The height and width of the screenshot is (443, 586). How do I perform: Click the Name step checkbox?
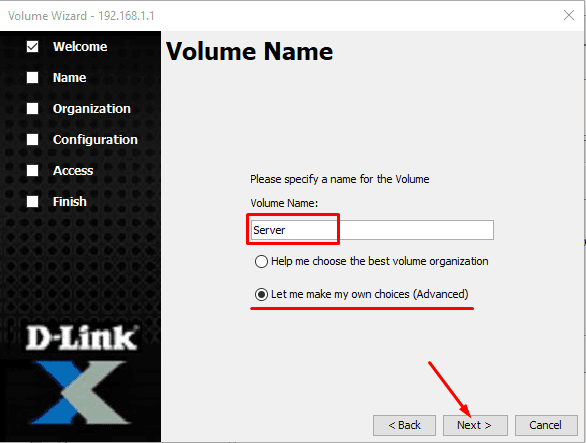click(33, 77)
